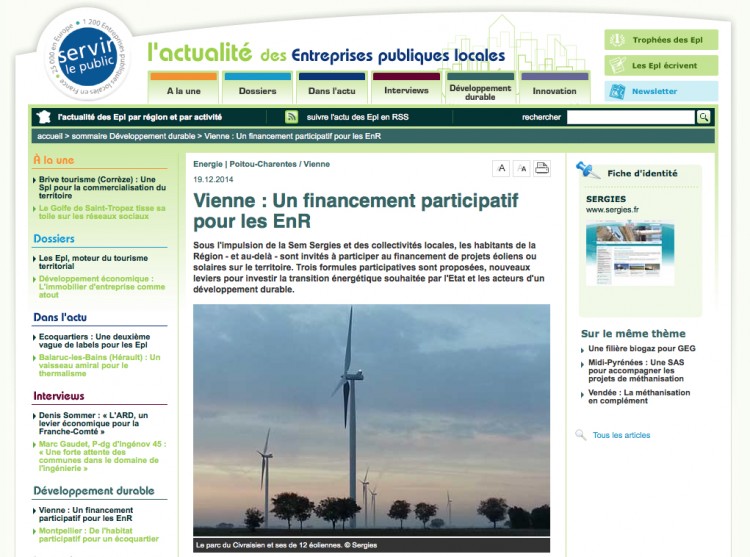
Task: Click the Dans l'actu sidebar heading
Action: tap(60, 317)
